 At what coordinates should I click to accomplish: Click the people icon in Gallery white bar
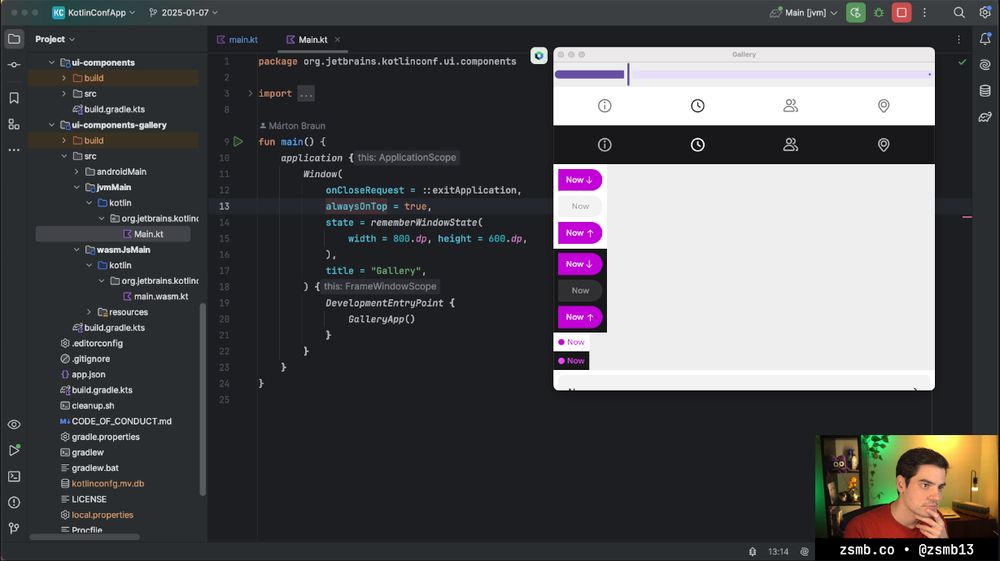pyautogui.click(x=790, y=106)
